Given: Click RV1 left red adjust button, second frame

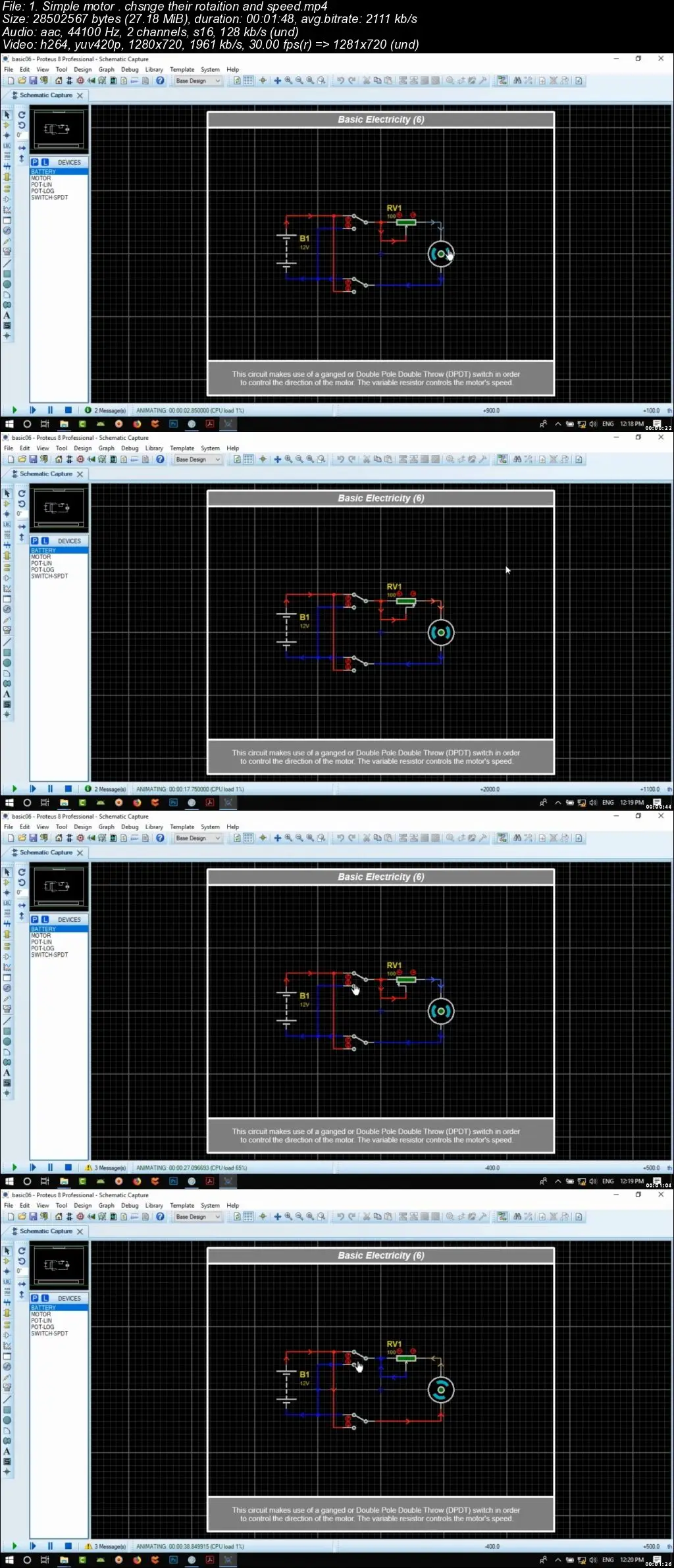Looking at the screenshot, I should pyautogui.click(x=400, y=593).
